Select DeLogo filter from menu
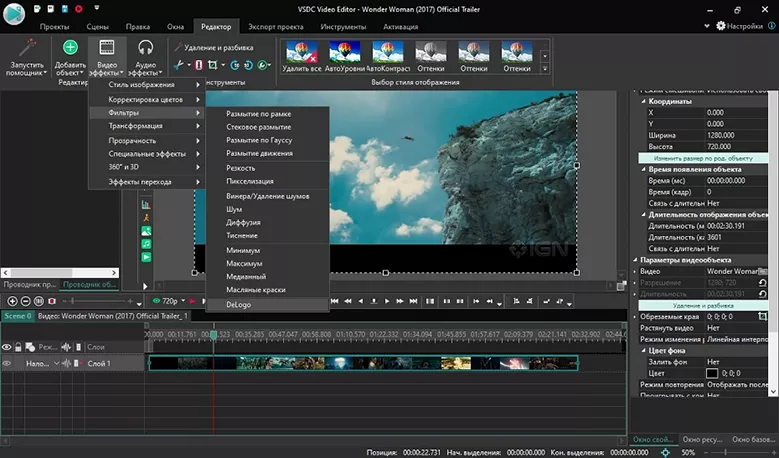 pos(268,305)
